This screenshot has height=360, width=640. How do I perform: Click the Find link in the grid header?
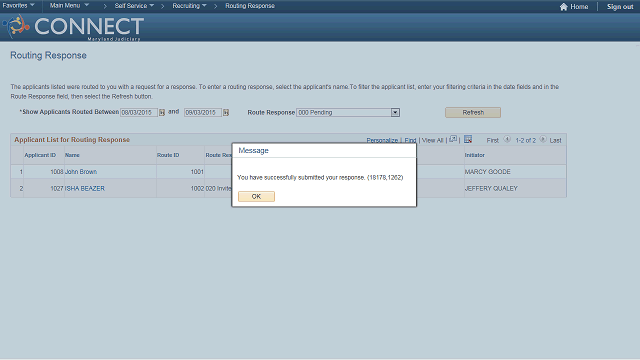coord(410,140)
